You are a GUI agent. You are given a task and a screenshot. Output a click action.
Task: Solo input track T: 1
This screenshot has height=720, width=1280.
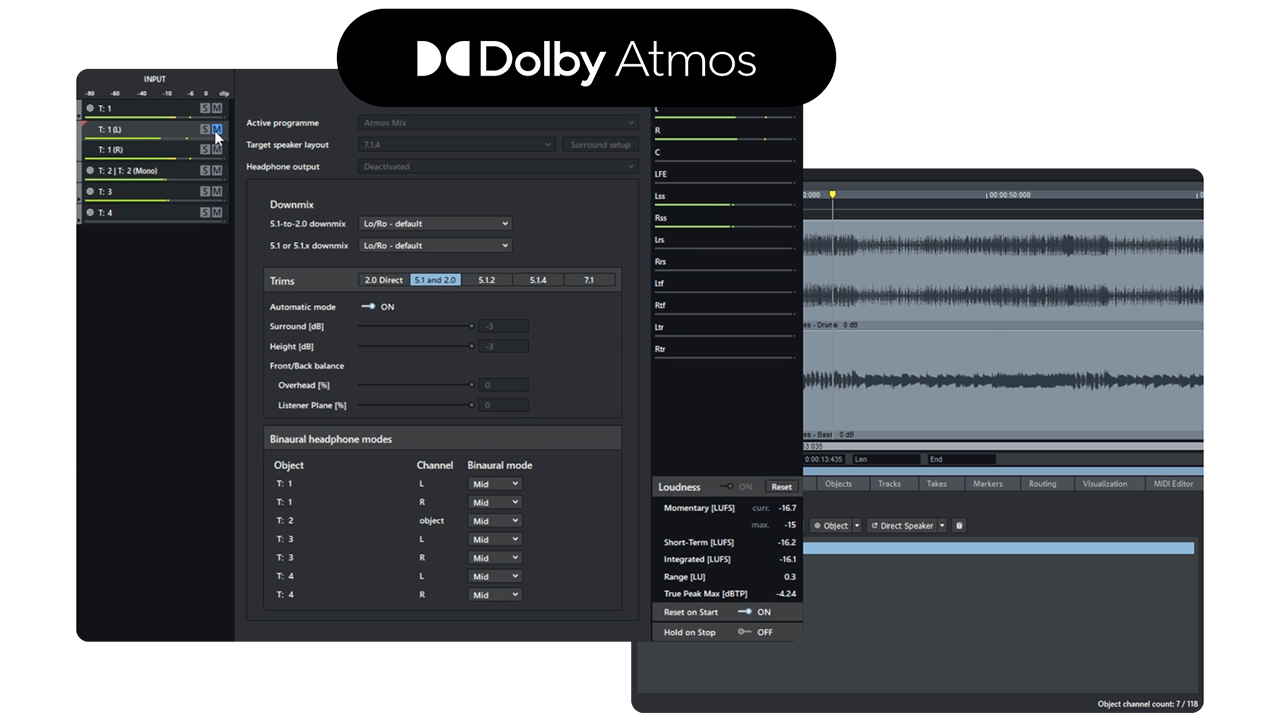205,108
